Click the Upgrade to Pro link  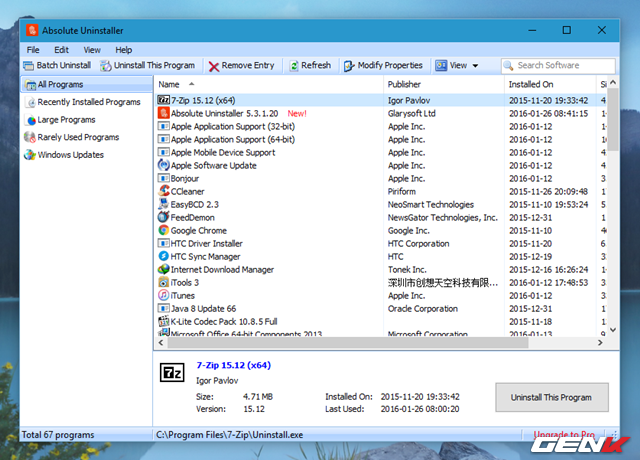[564, 434]
